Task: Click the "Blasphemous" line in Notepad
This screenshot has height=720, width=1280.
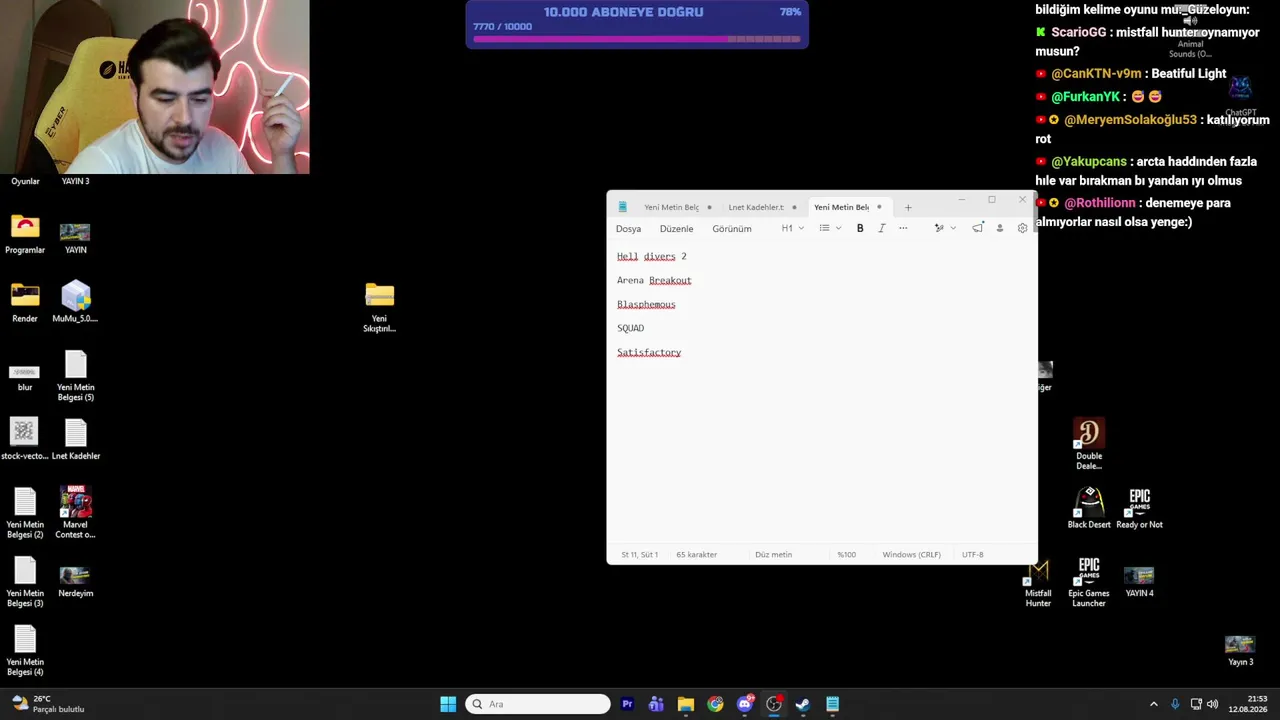Action: pos(646,304)
